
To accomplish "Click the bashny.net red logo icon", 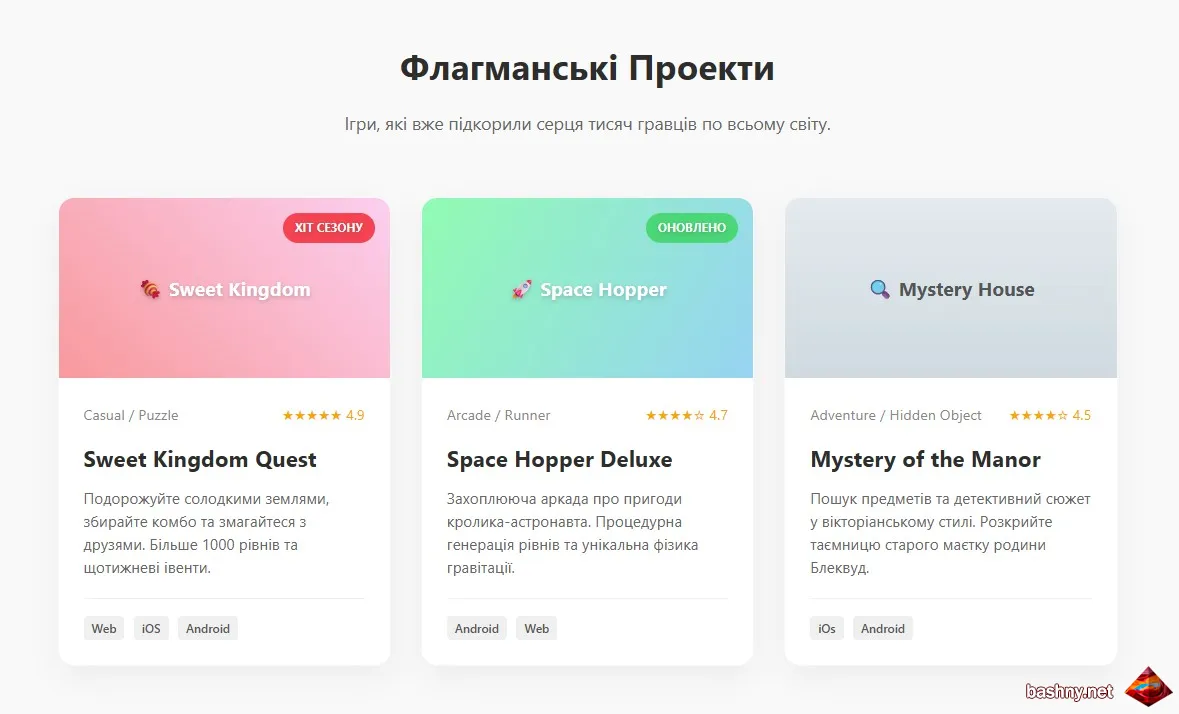I will 1148,687.
